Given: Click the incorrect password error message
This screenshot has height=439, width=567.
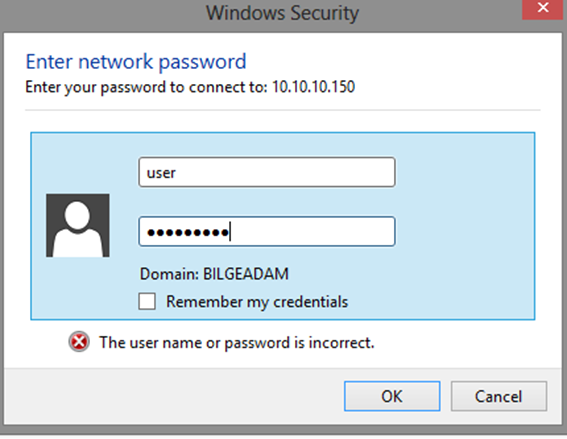Looking at the screenshot, I should click(237, 342).
